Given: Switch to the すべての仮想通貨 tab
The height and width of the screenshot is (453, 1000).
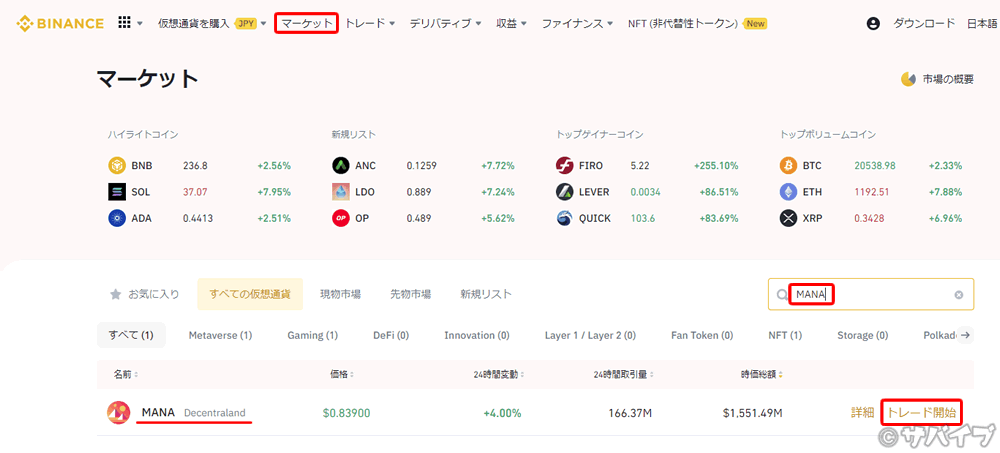Looking at the screenshot, I should pos(250,294).
